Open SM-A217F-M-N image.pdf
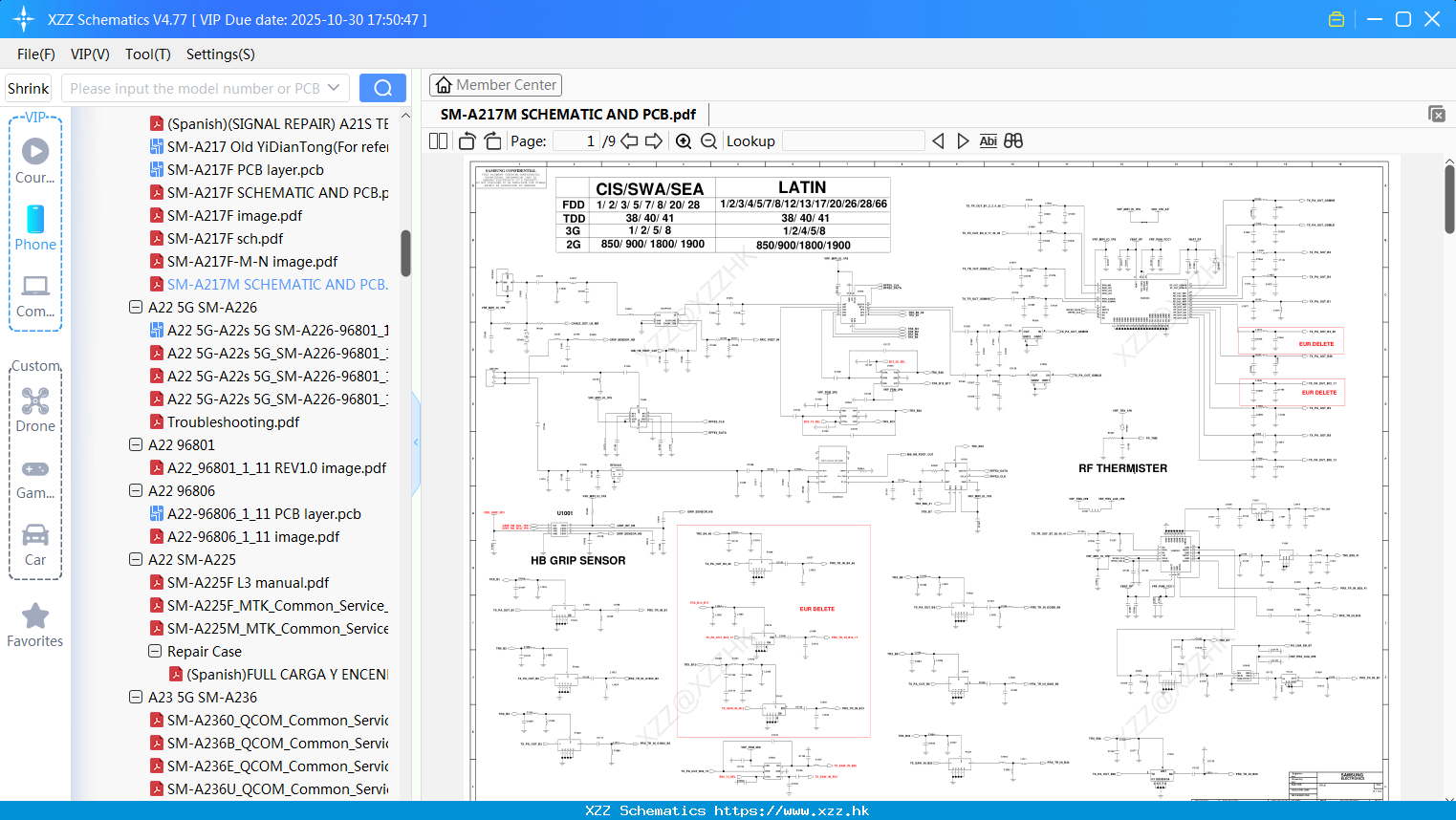Viewport: 1456px width, 820px height. tap(244, 262)
